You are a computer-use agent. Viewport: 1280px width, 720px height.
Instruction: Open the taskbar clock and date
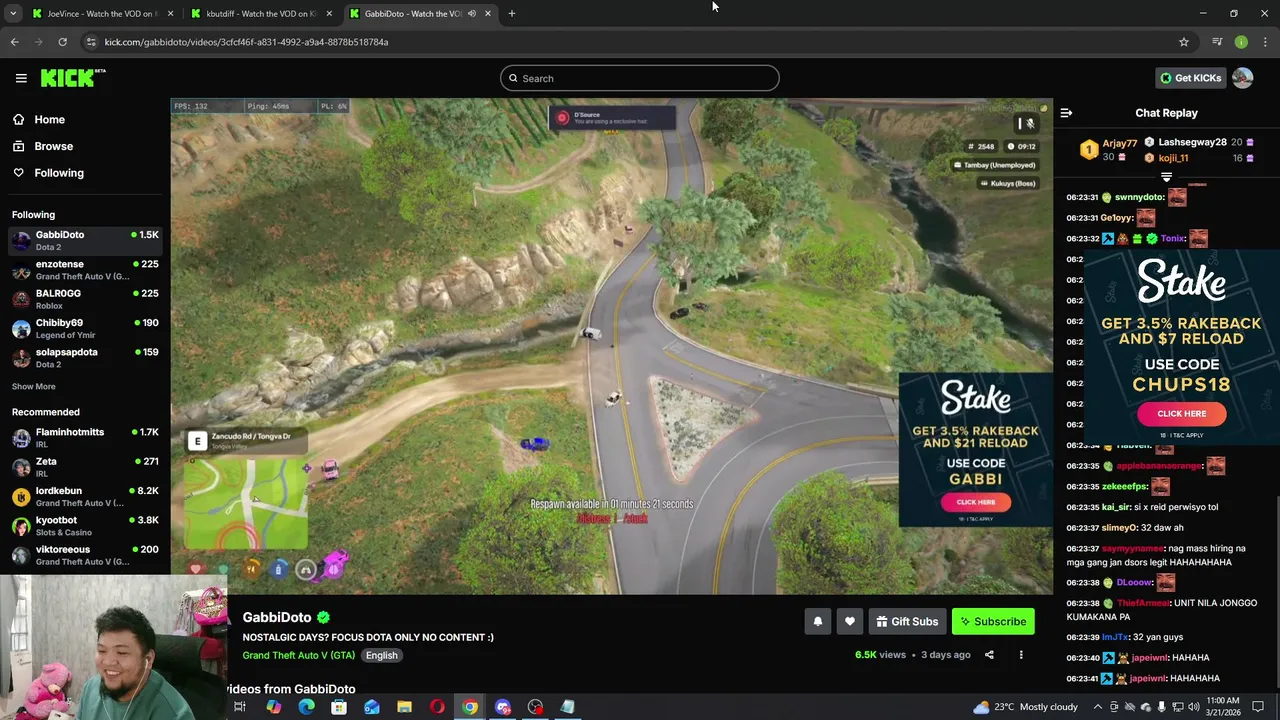[1224, 707]
